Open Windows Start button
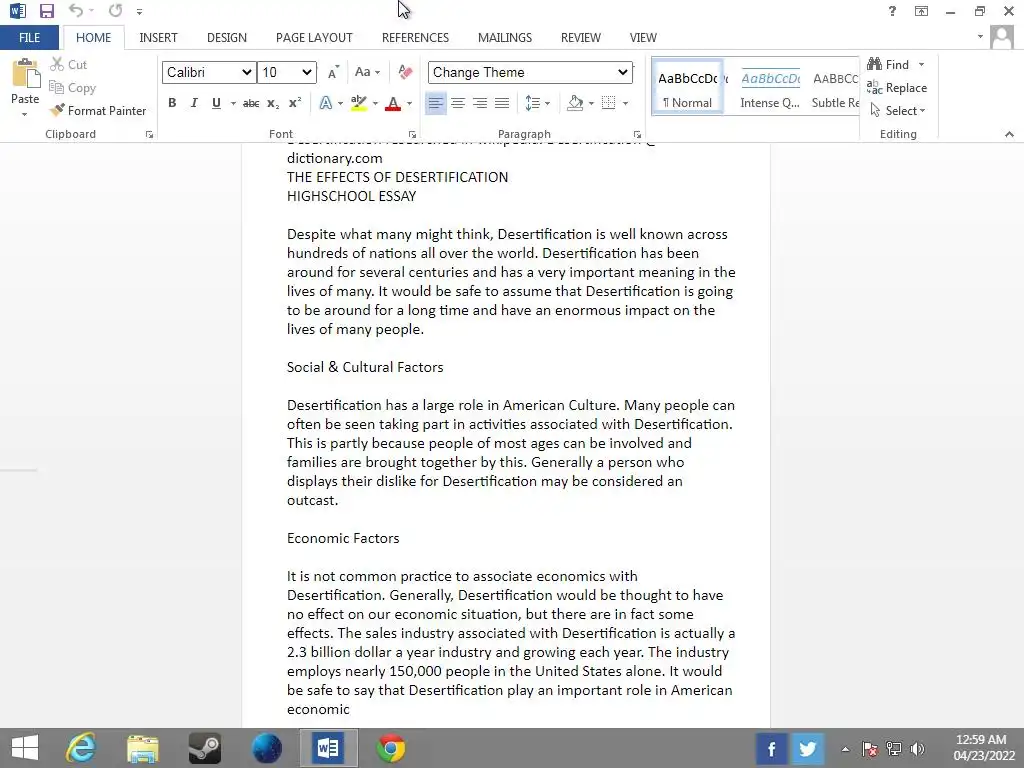1024x768 pixels. point(25,748)
